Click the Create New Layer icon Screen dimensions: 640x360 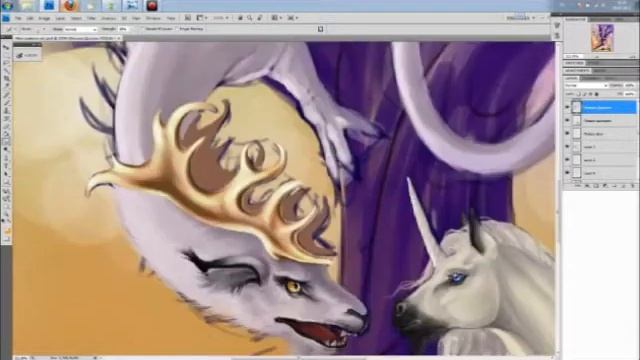click(x=624, y=186)
